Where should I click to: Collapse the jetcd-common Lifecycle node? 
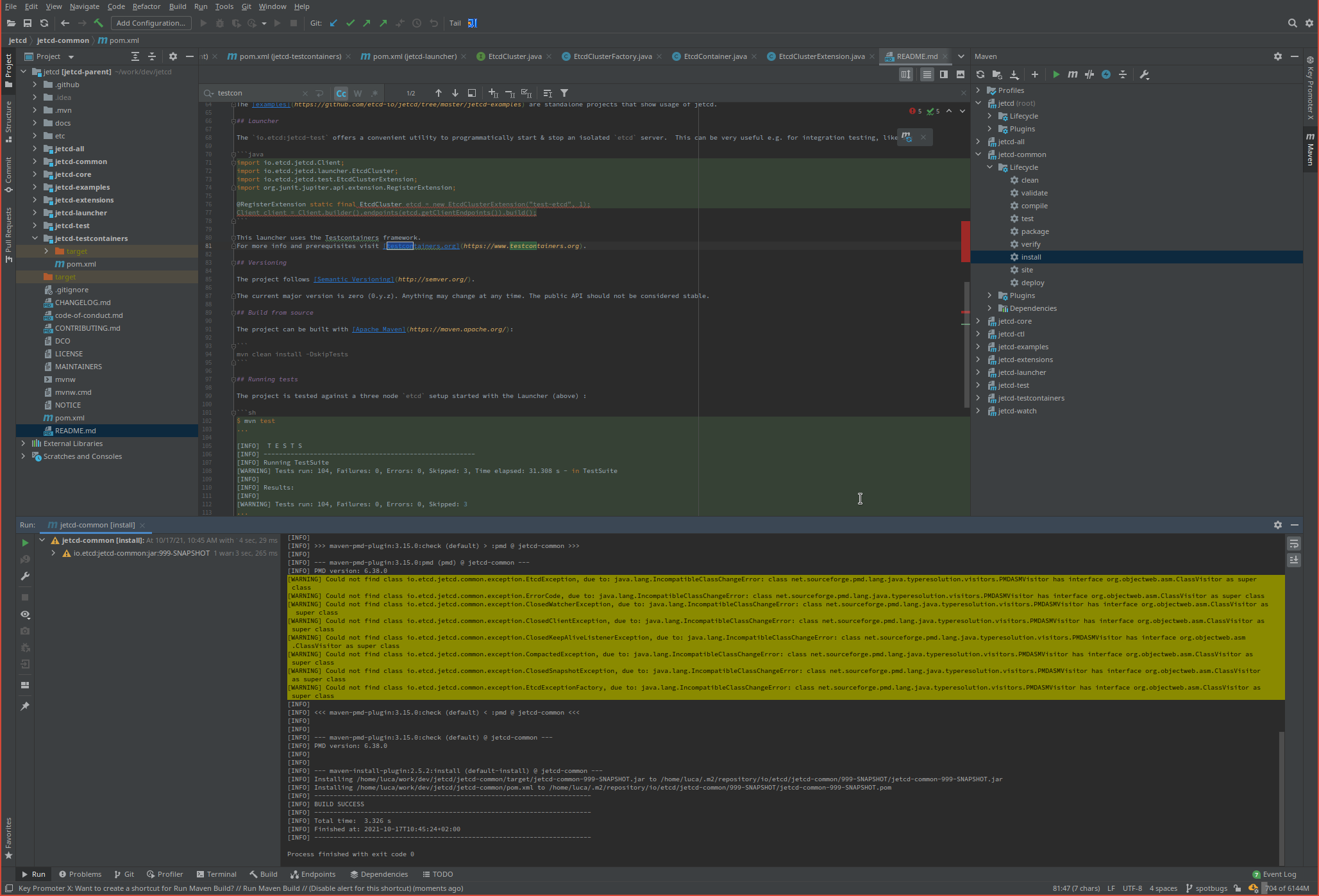tap(990, 167)
